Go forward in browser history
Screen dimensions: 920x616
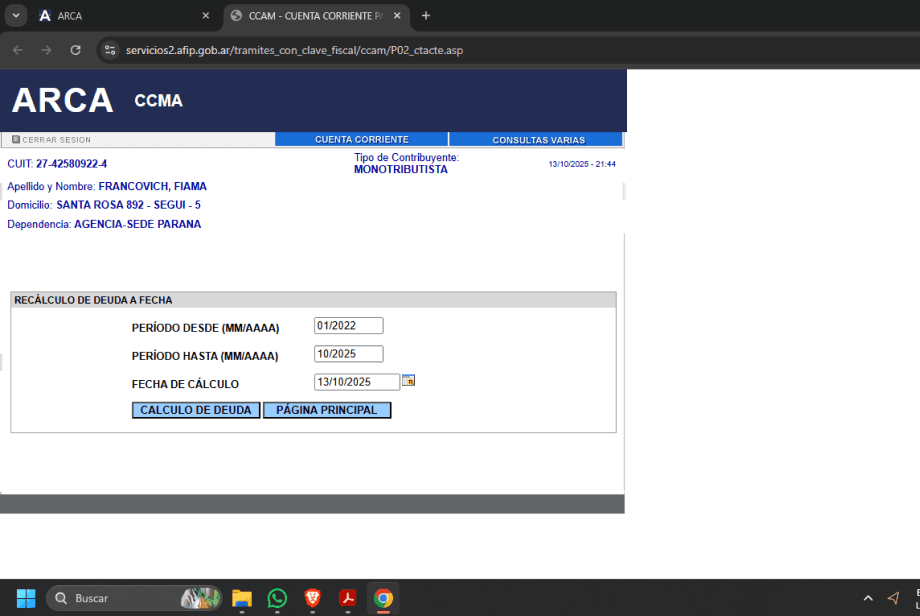point(46,50)
